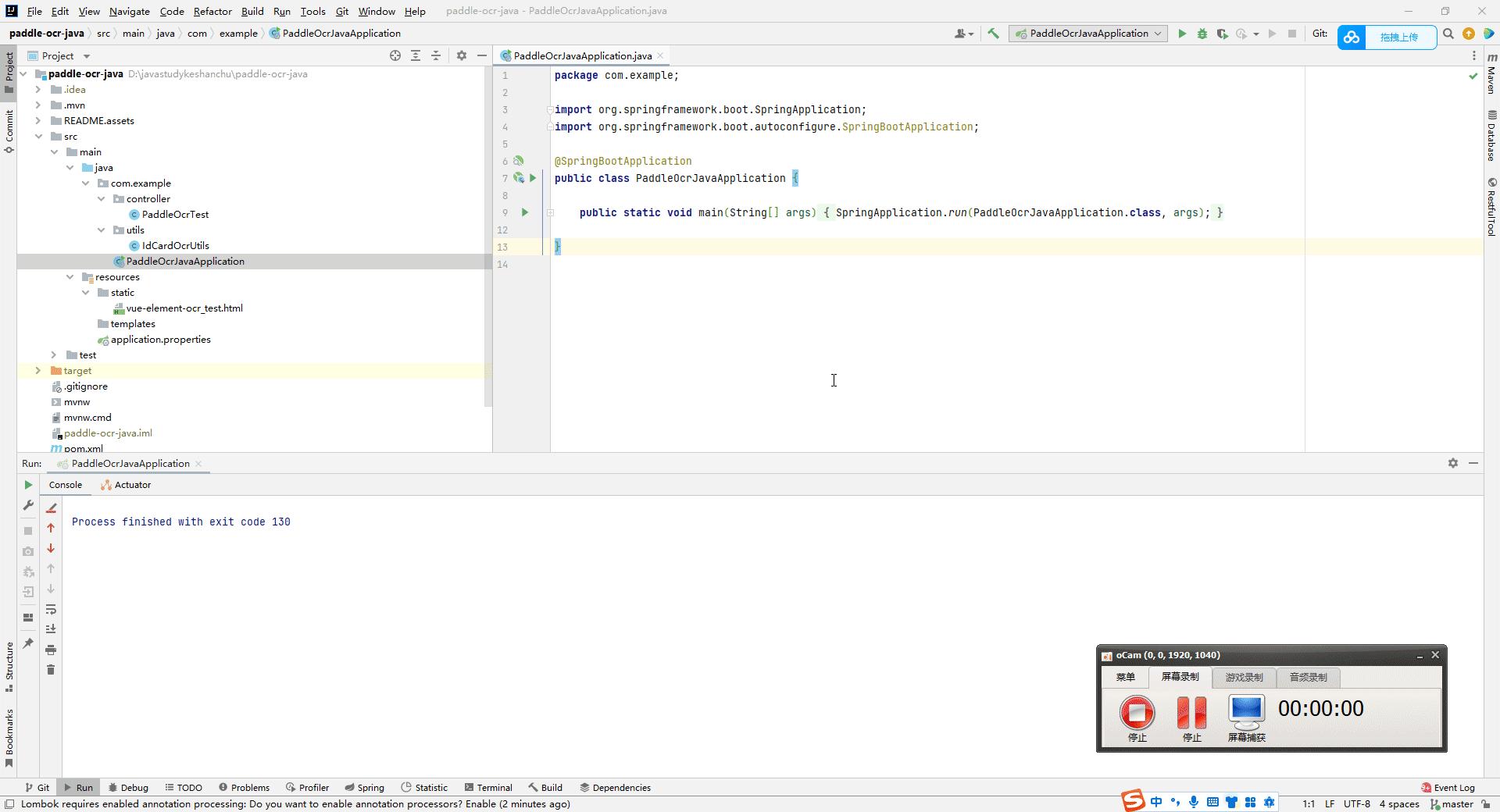Open the Terminal tool window button
1500x812 pixels.
pos(487,787)
